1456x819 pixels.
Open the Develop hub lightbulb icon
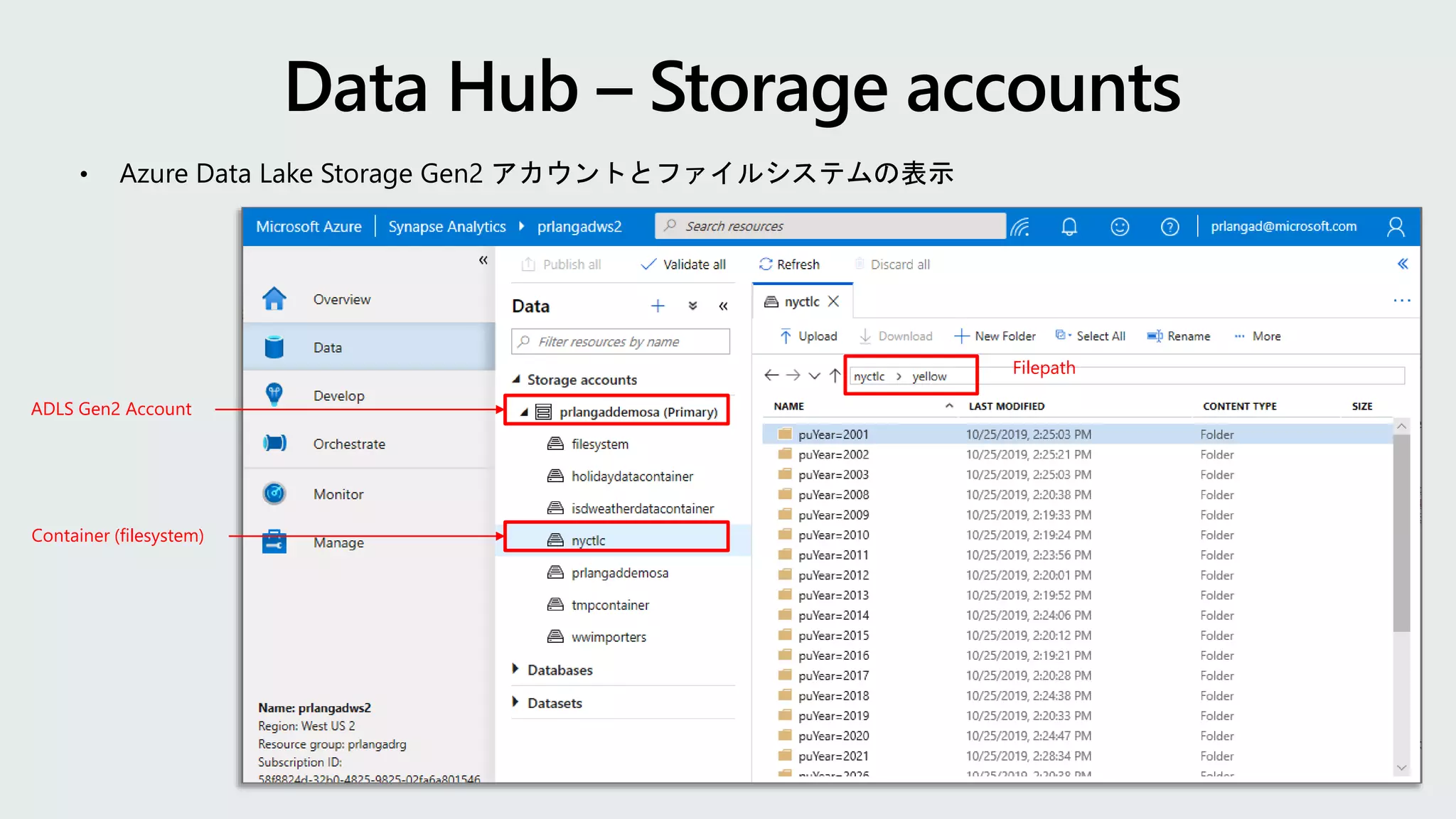(274, 395)
